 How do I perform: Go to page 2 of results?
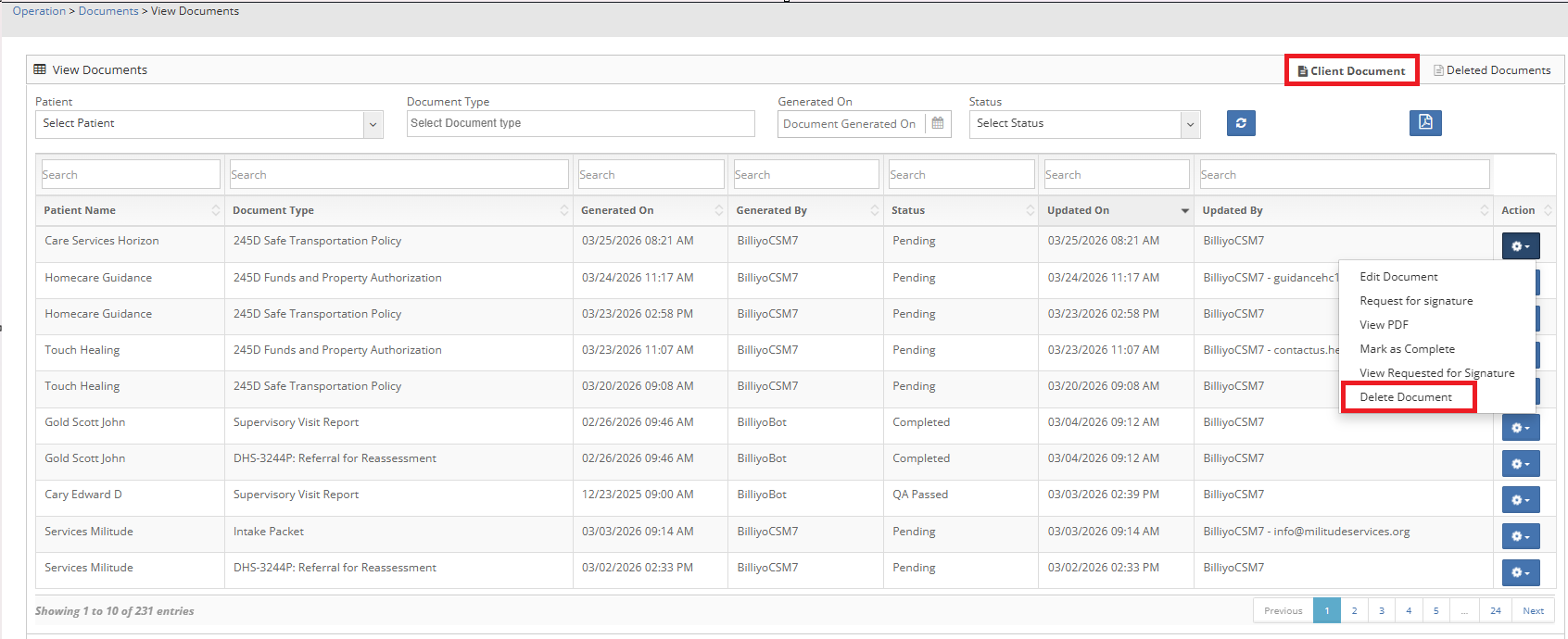[1354, 611]
